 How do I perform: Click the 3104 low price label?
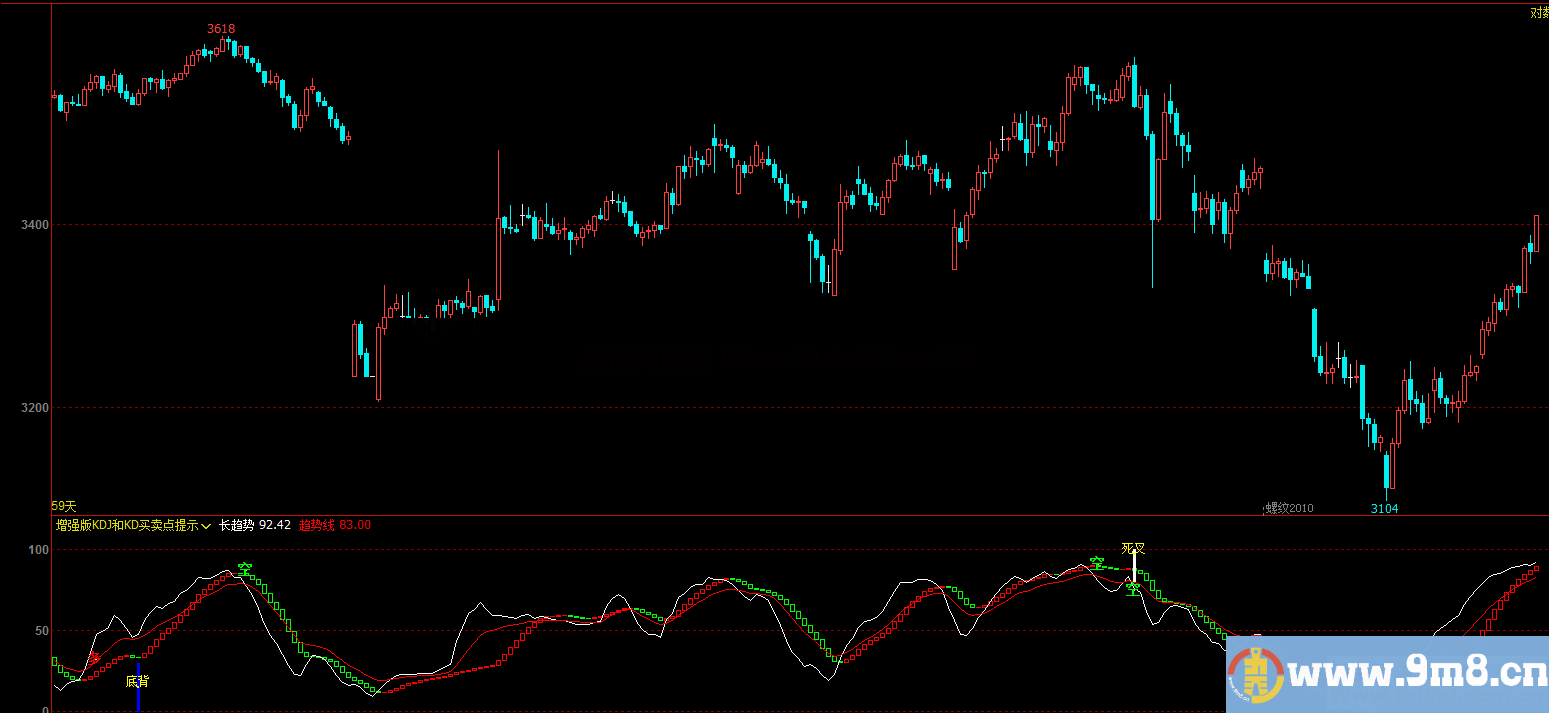[x=1384, y=508]
